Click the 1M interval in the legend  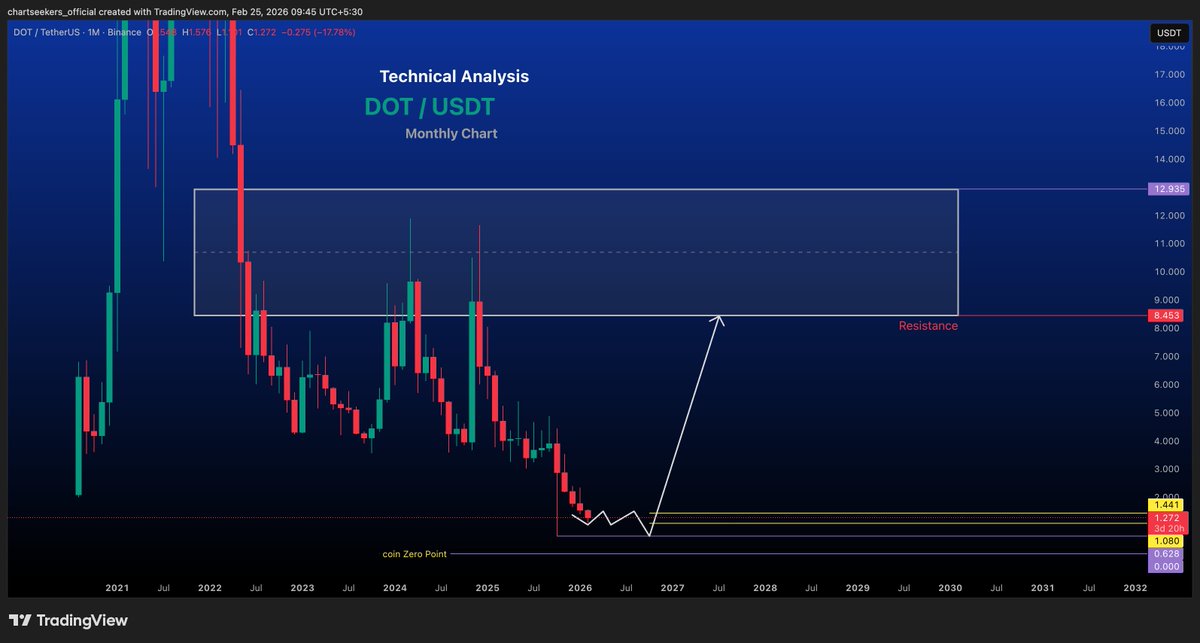tap(92, 33)
